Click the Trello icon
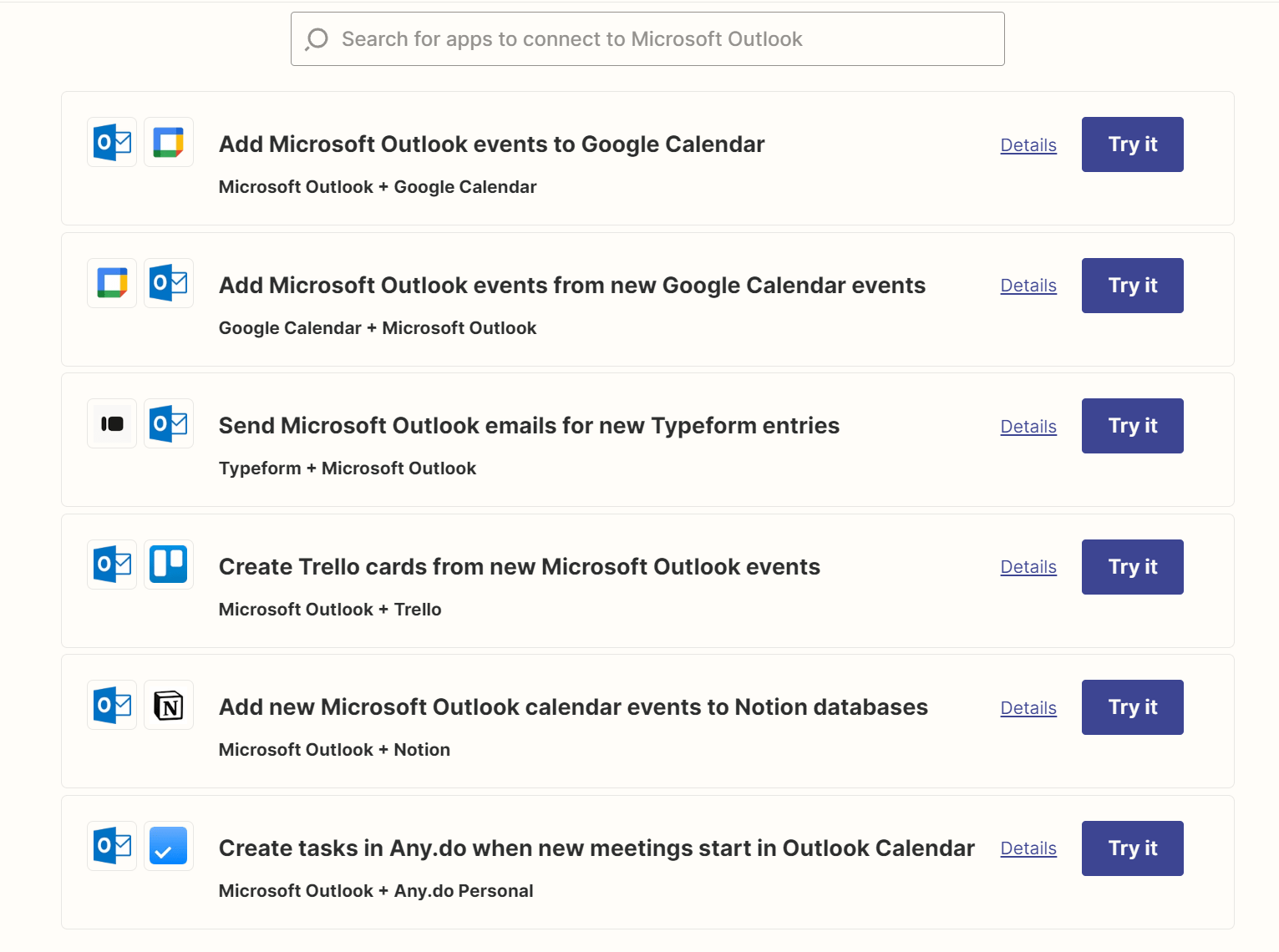The image size is (1279, 952). tap(168, 565)
